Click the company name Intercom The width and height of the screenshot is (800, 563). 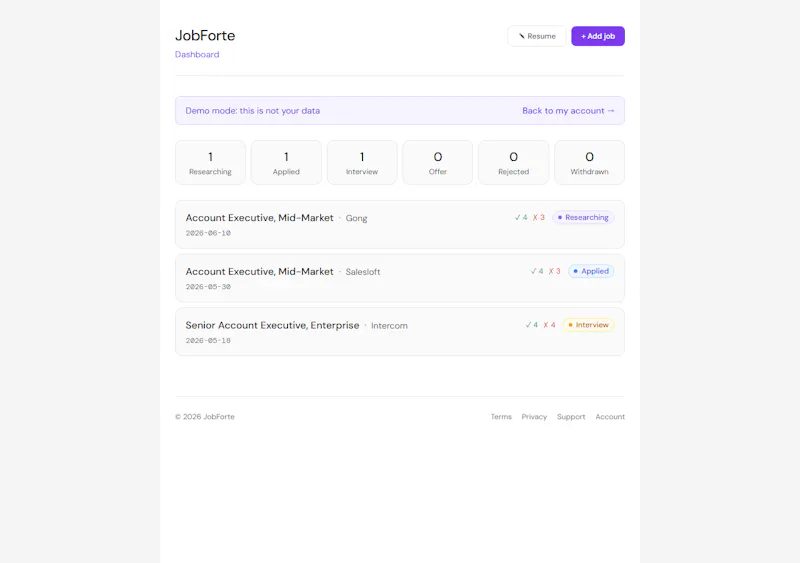pyautogui.click(x=389, y=326)
